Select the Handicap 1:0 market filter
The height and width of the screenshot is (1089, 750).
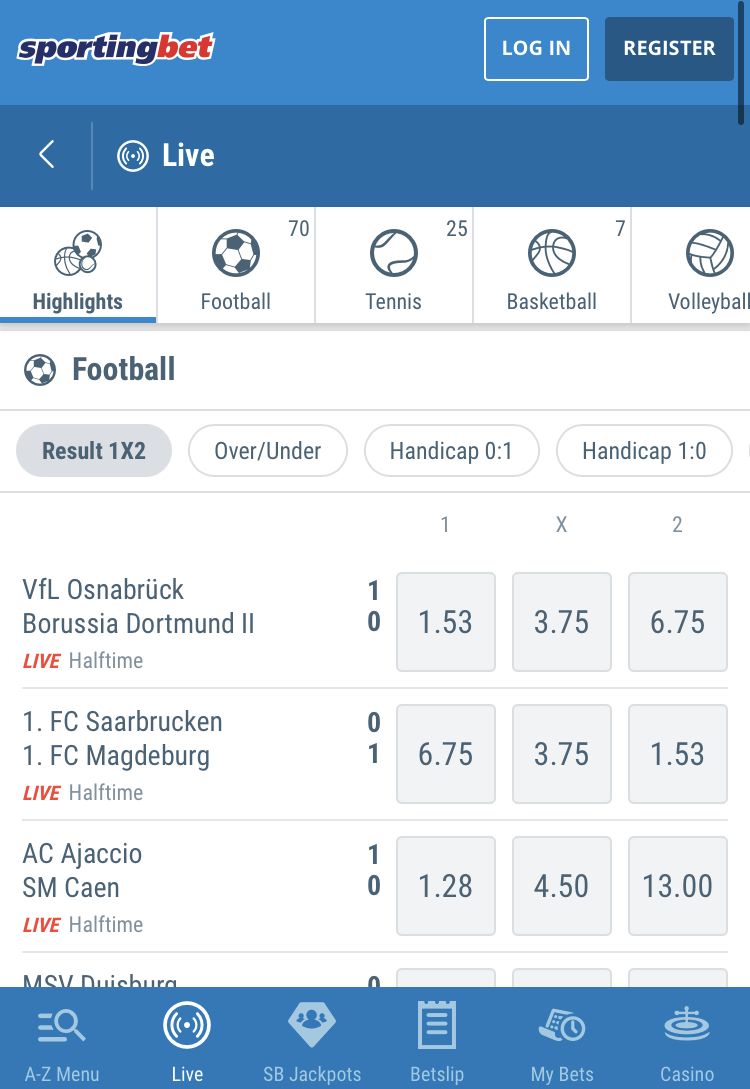(644, 451)
